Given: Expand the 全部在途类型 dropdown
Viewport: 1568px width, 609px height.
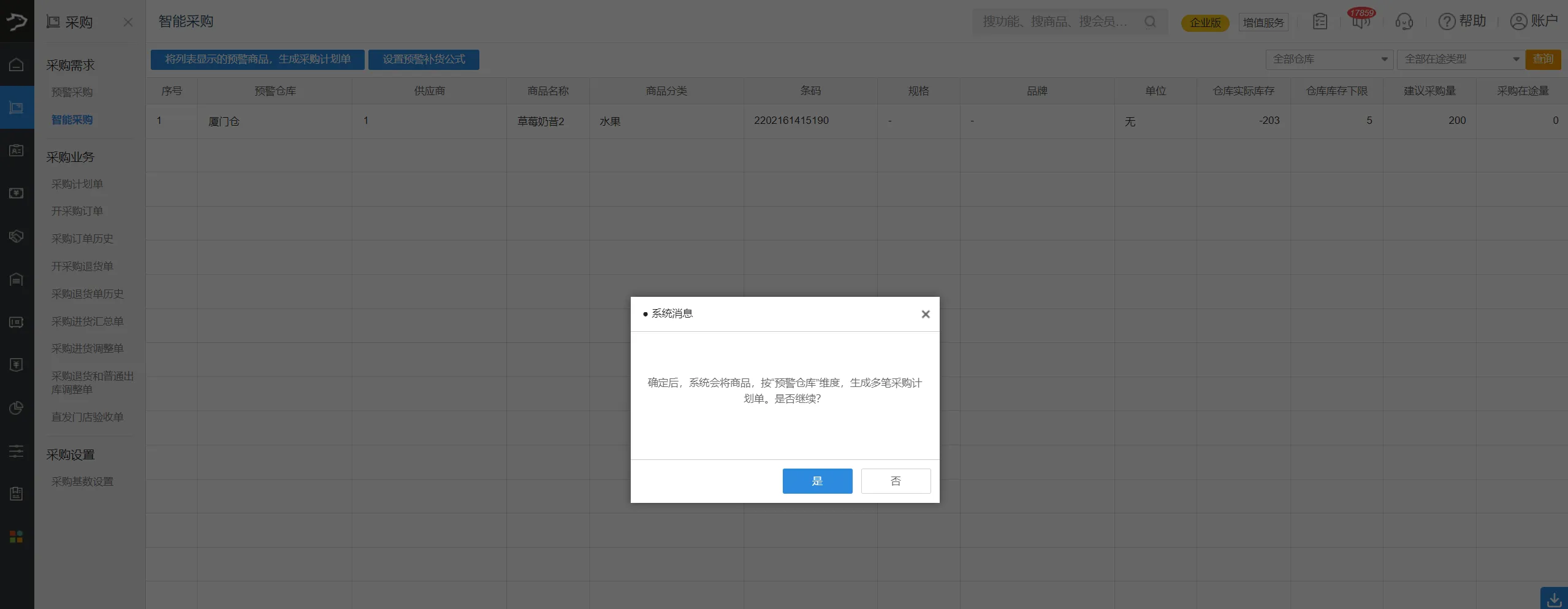Looking at the screenshot, I should [1461, 59].
